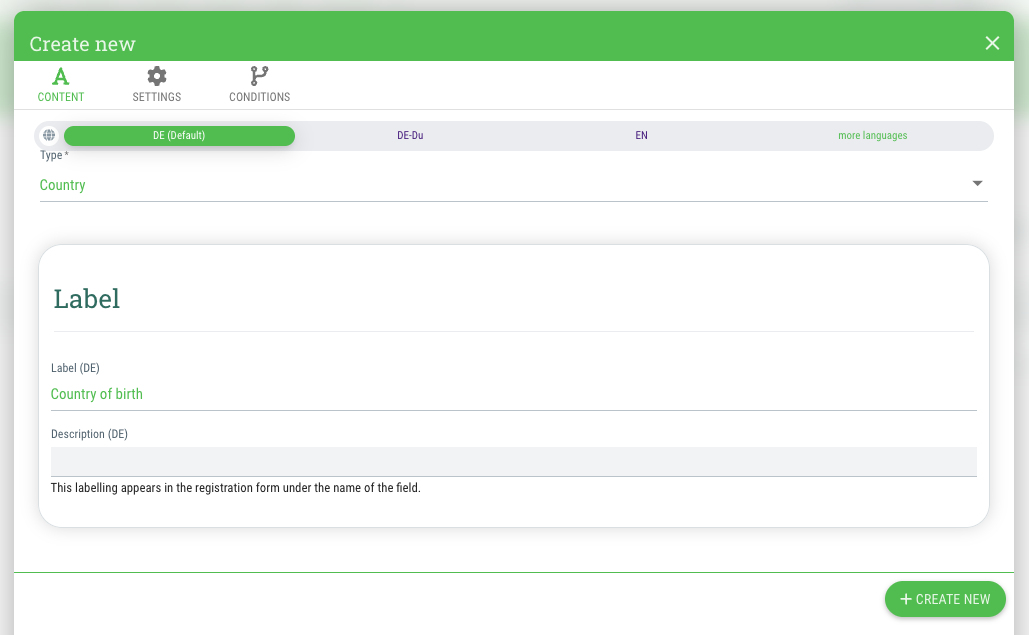Click the Country type value
This screenshot has height=635, width=1029.
pyautogui.click(x=62, y=185)
